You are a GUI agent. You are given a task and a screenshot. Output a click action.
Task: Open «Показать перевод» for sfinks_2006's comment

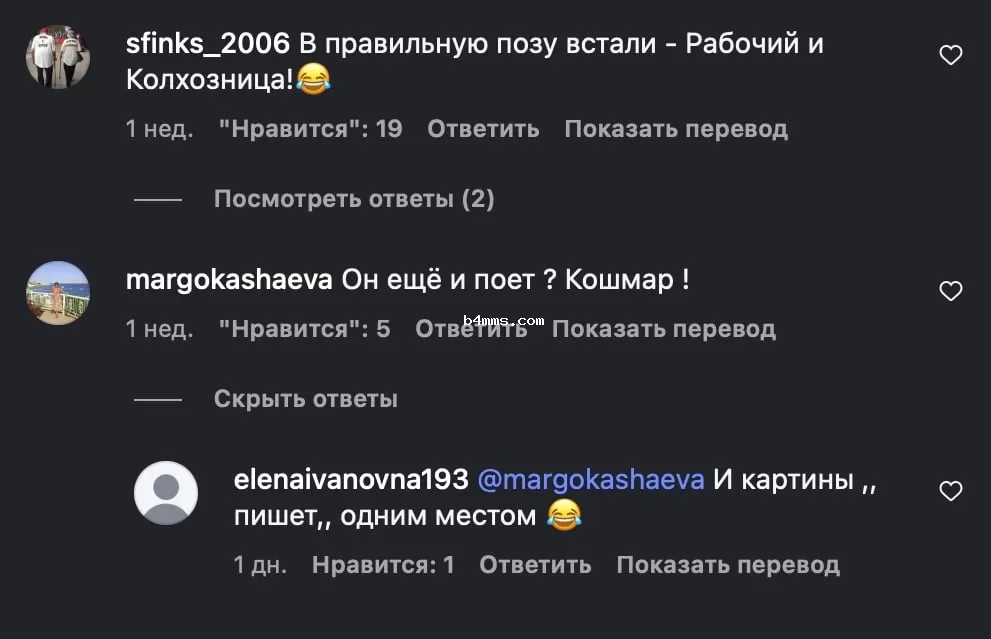tap(676, 128)
